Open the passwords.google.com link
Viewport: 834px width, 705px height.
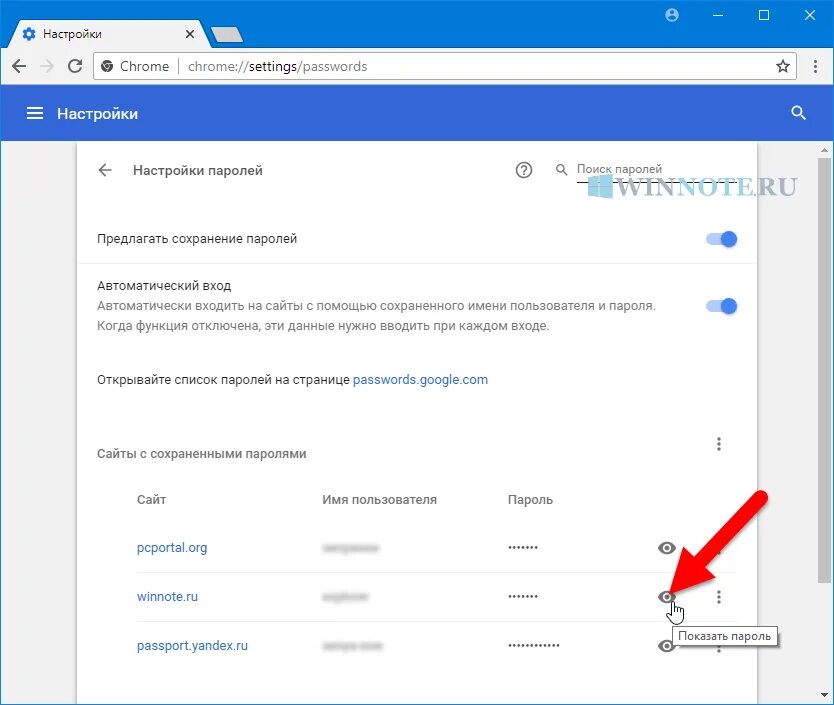point(420,379)
